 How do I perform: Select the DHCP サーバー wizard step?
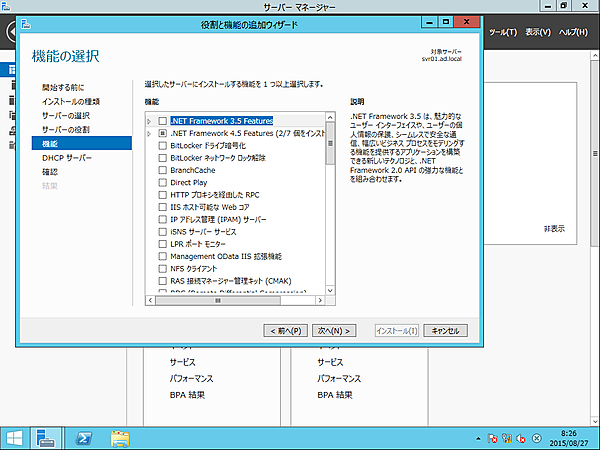pos(67,158)
